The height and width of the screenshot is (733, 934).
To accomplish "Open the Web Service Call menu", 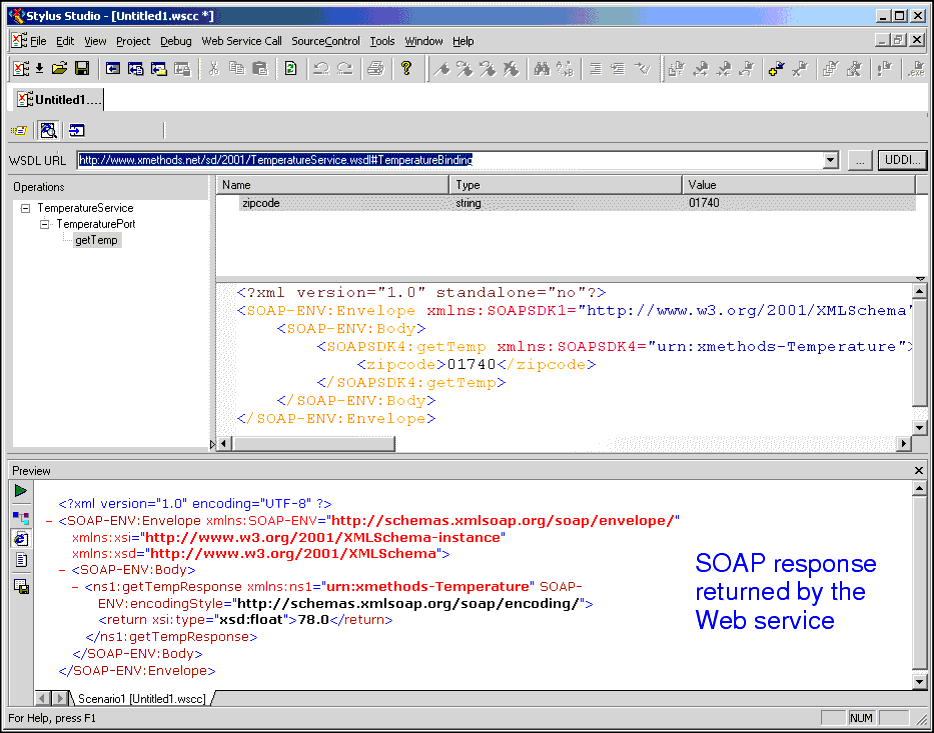I will [x=241, y=41].
